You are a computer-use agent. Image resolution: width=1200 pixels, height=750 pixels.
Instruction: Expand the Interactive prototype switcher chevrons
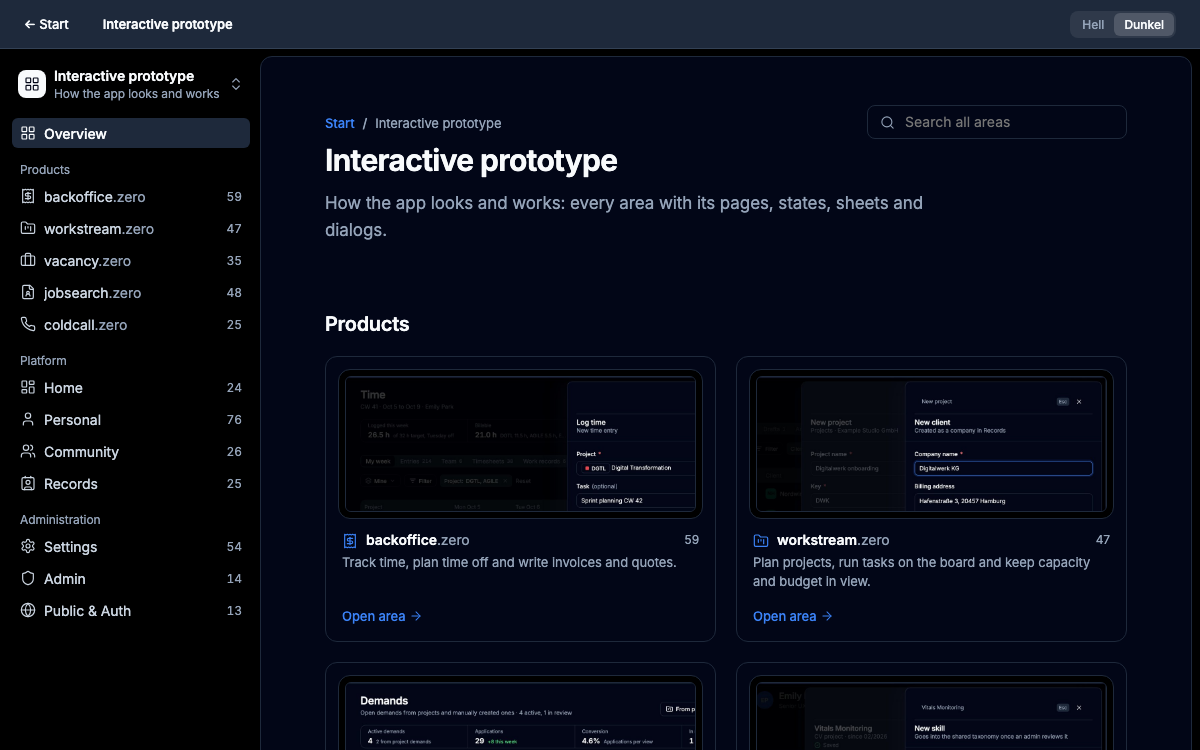click(x=236, y=84)
